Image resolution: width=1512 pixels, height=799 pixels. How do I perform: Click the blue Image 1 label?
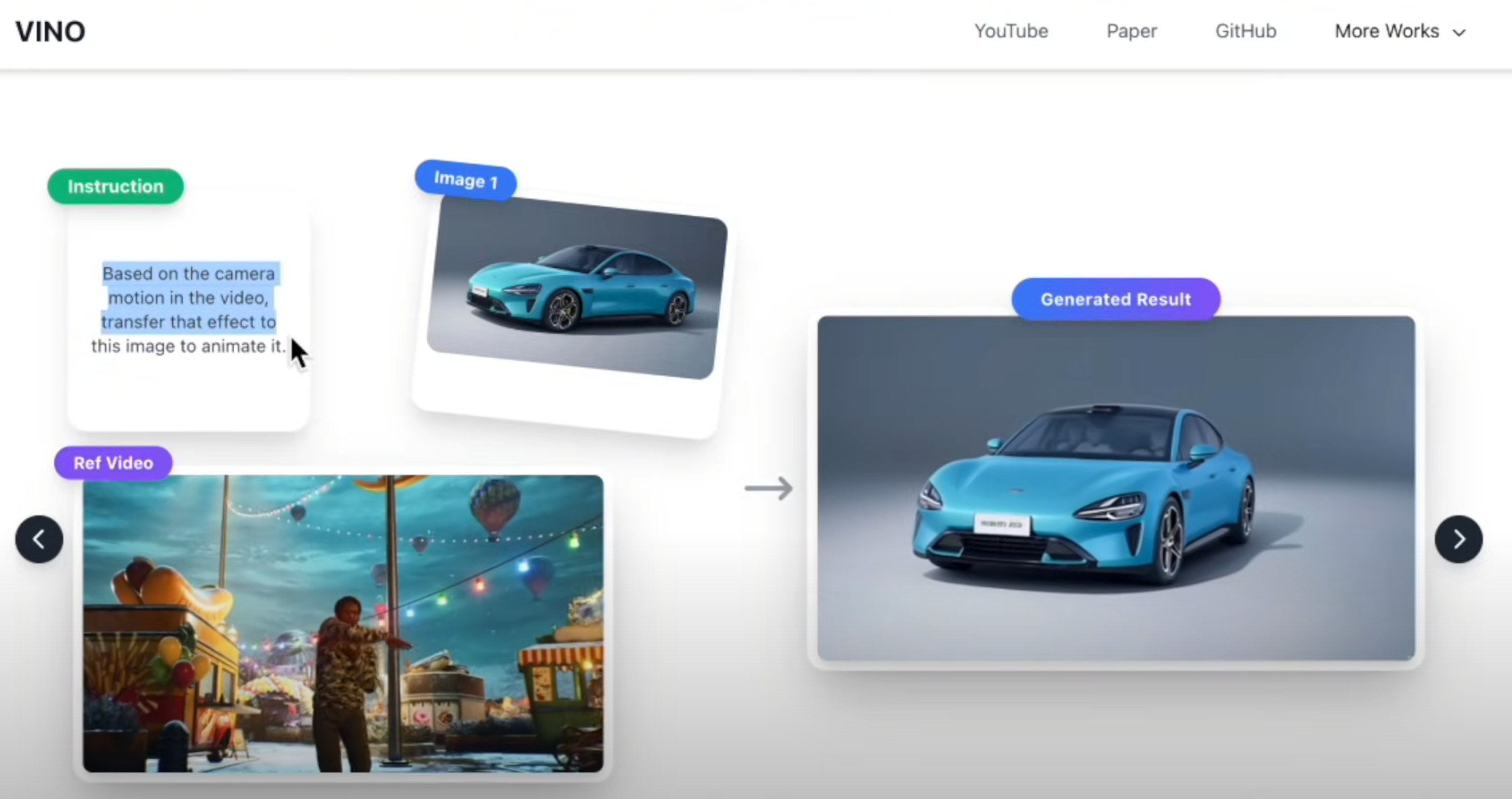pyautogui.click(x=465, y=180)
